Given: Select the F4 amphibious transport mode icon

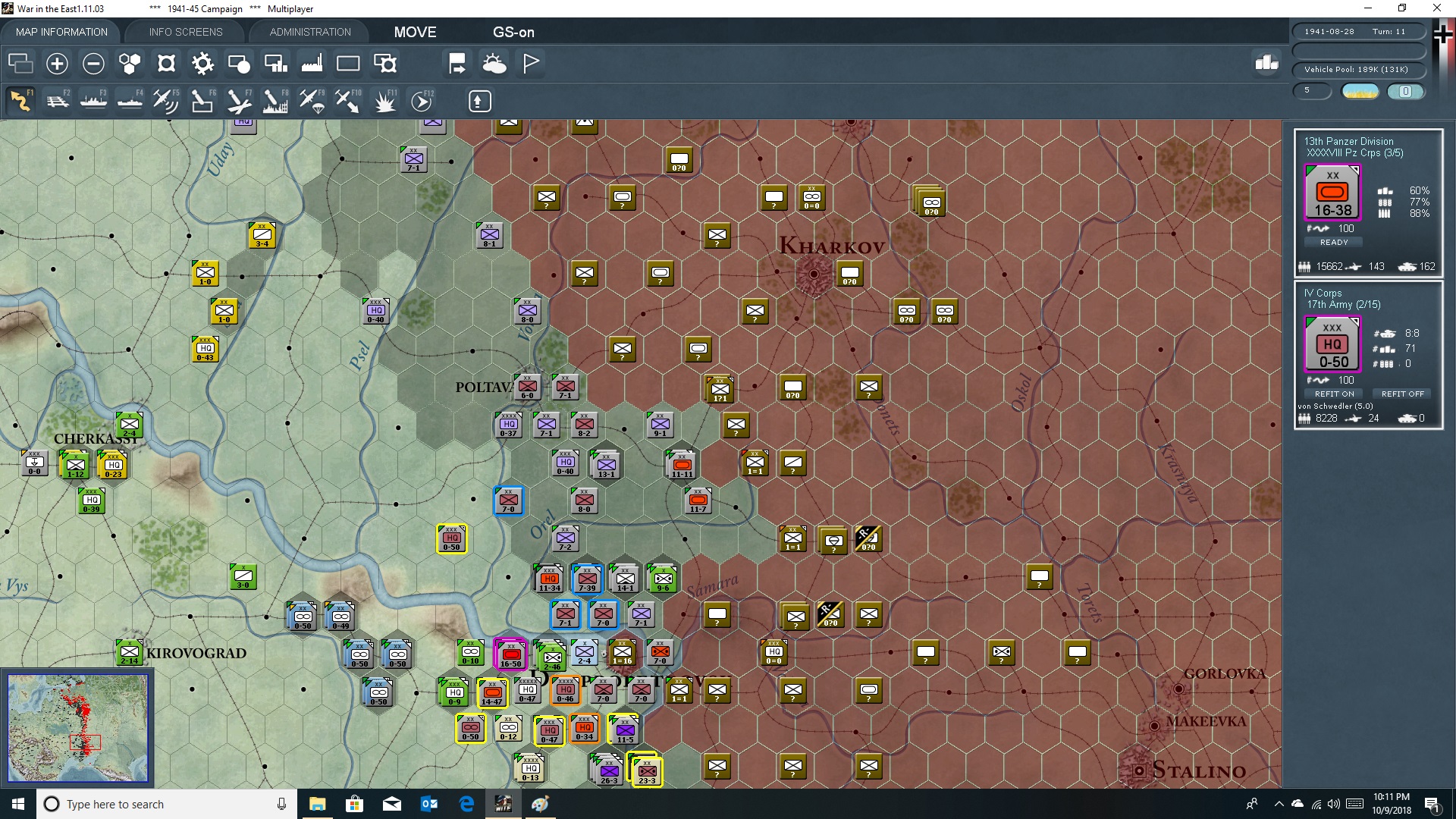Looking at the screenshot, I should [130, 101].
